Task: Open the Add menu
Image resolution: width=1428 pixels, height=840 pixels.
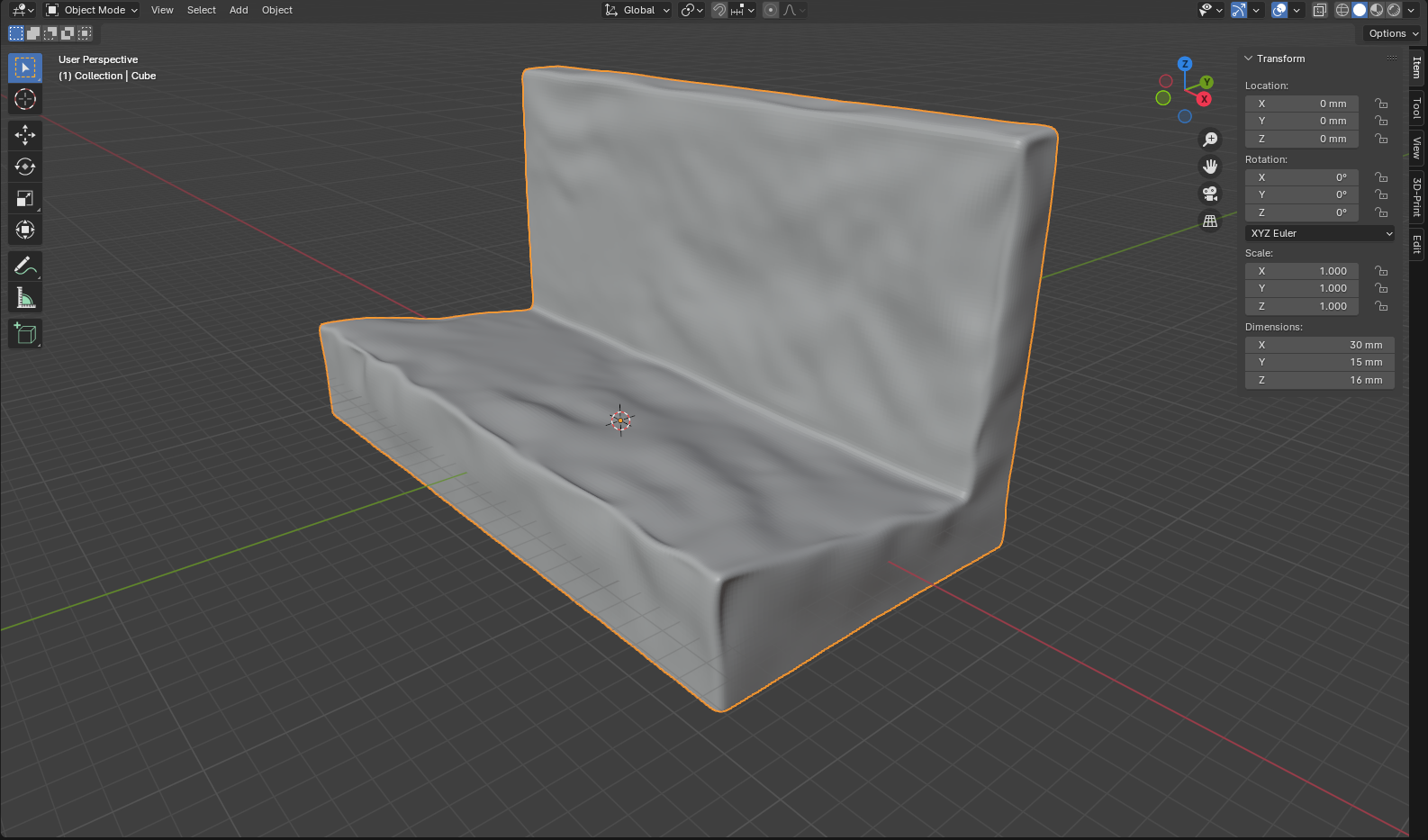Action: 239,10
